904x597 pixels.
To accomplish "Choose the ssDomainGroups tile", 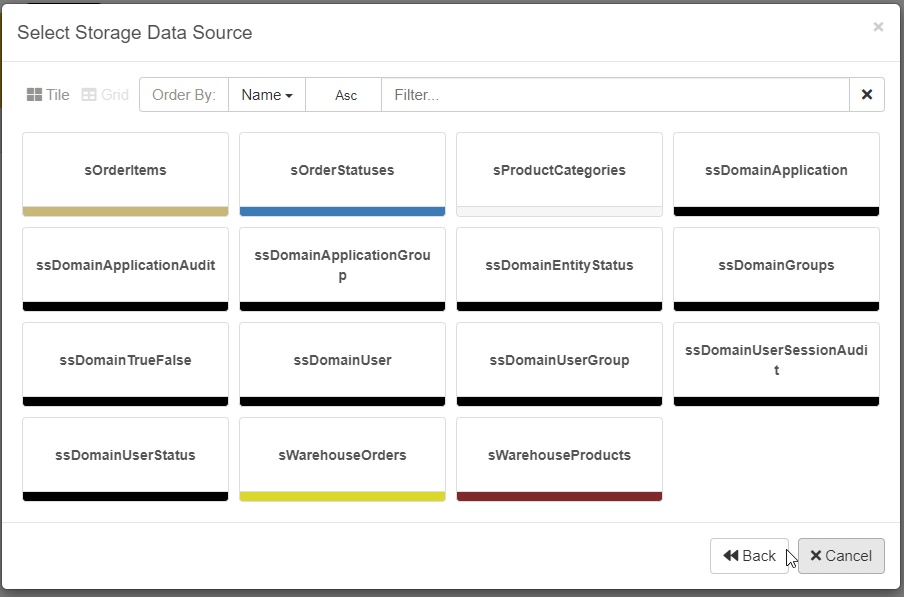I will (x=776, y=266).
